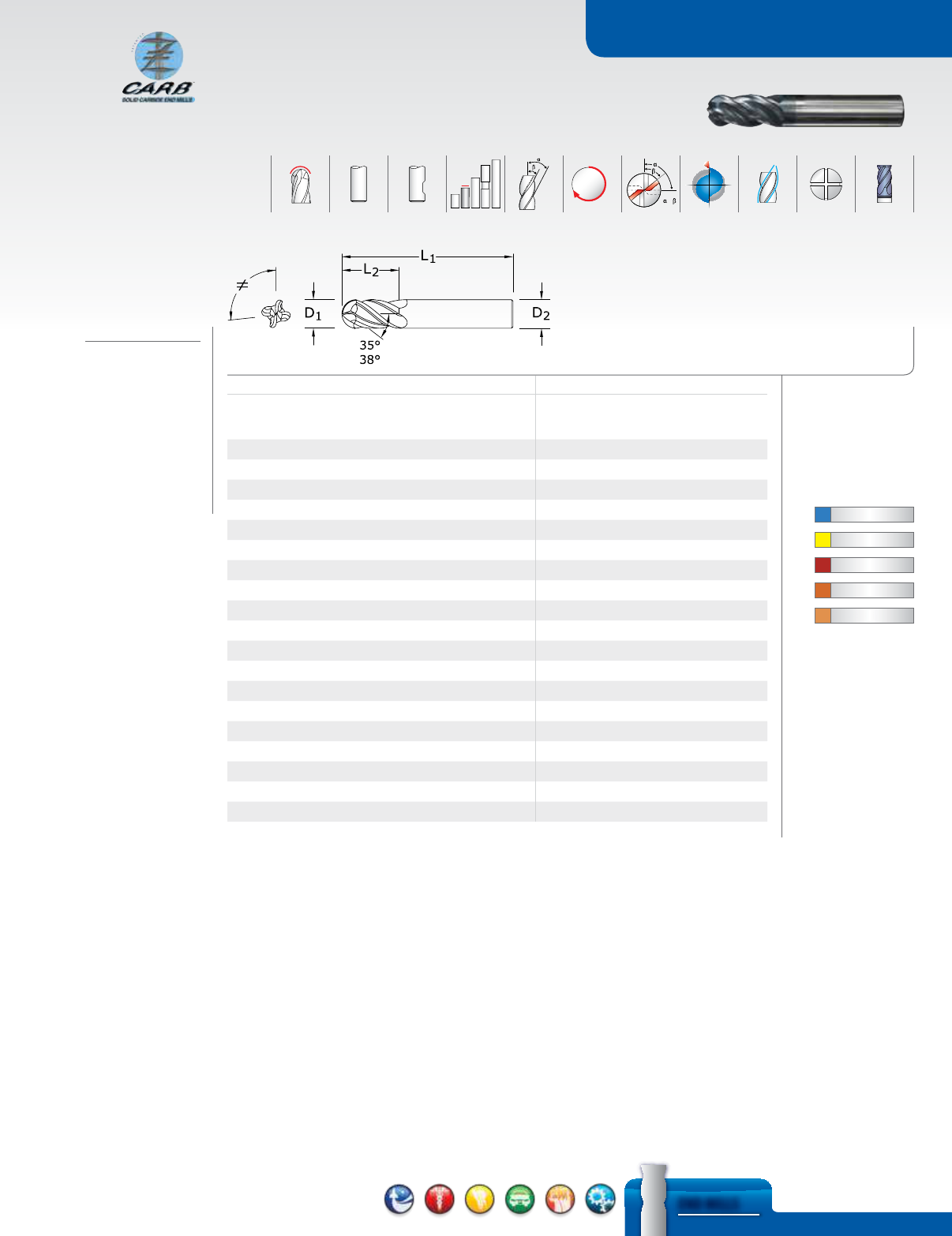Select the ball nose end mill icon
Viewport: 952px width, 1236px height.
[300, 185]
